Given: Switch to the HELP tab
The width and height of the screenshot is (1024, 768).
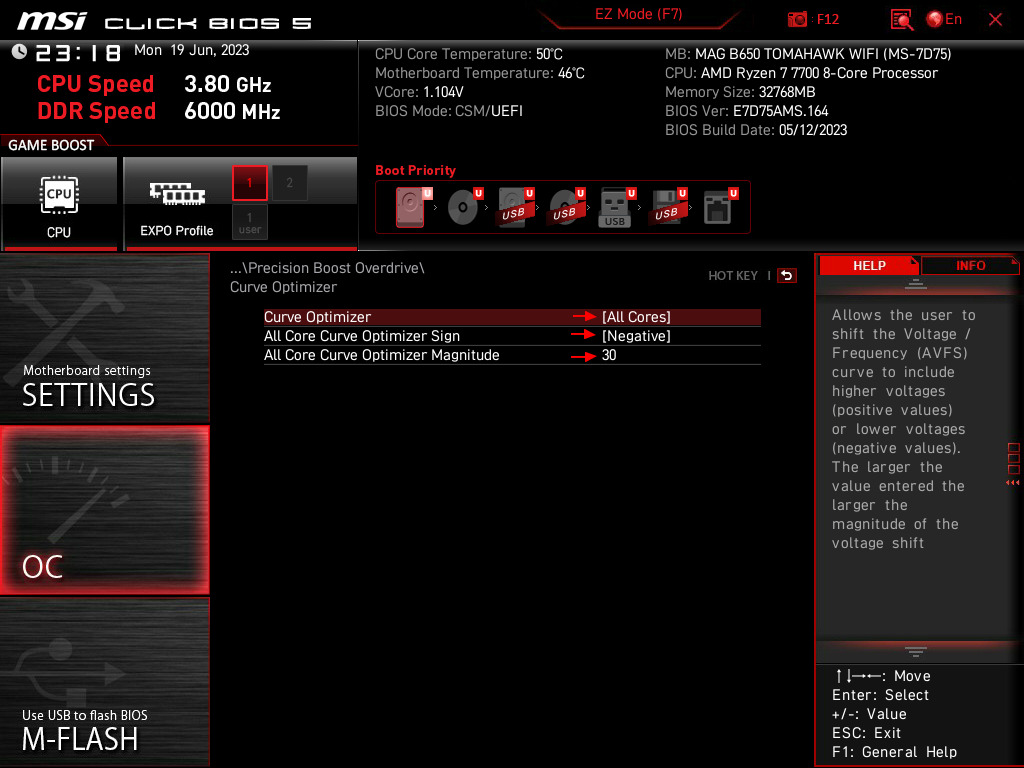Looking at the screenshot, I should pos(869,265).
